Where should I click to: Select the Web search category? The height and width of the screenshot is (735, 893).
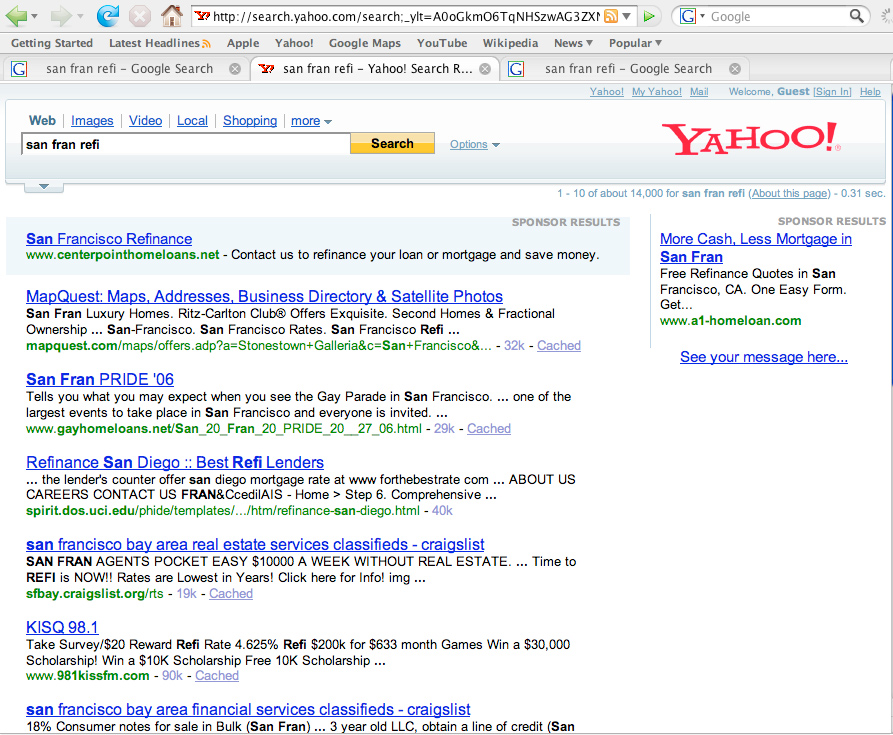[x=42, y=121]
